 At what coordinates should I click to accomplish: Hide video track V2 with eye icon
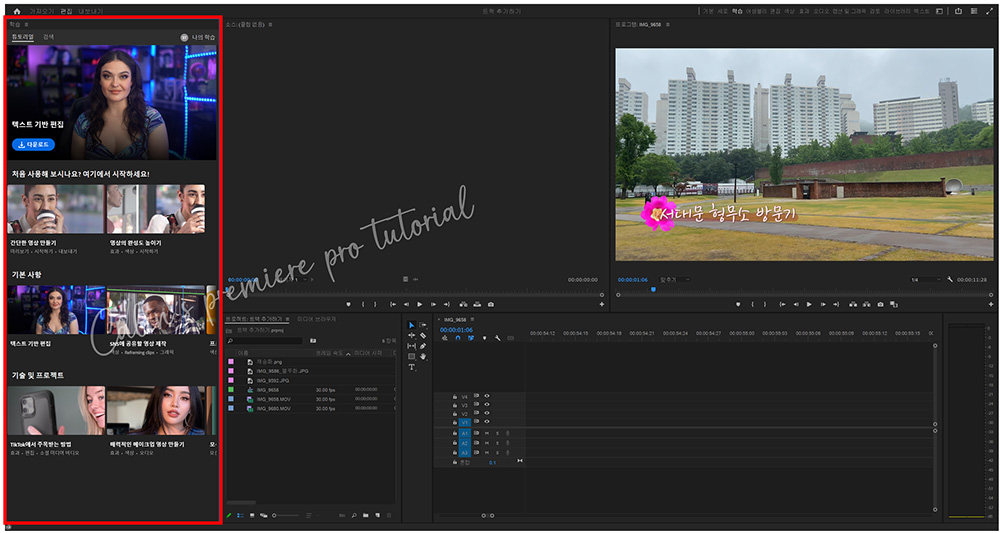(487, 413)
